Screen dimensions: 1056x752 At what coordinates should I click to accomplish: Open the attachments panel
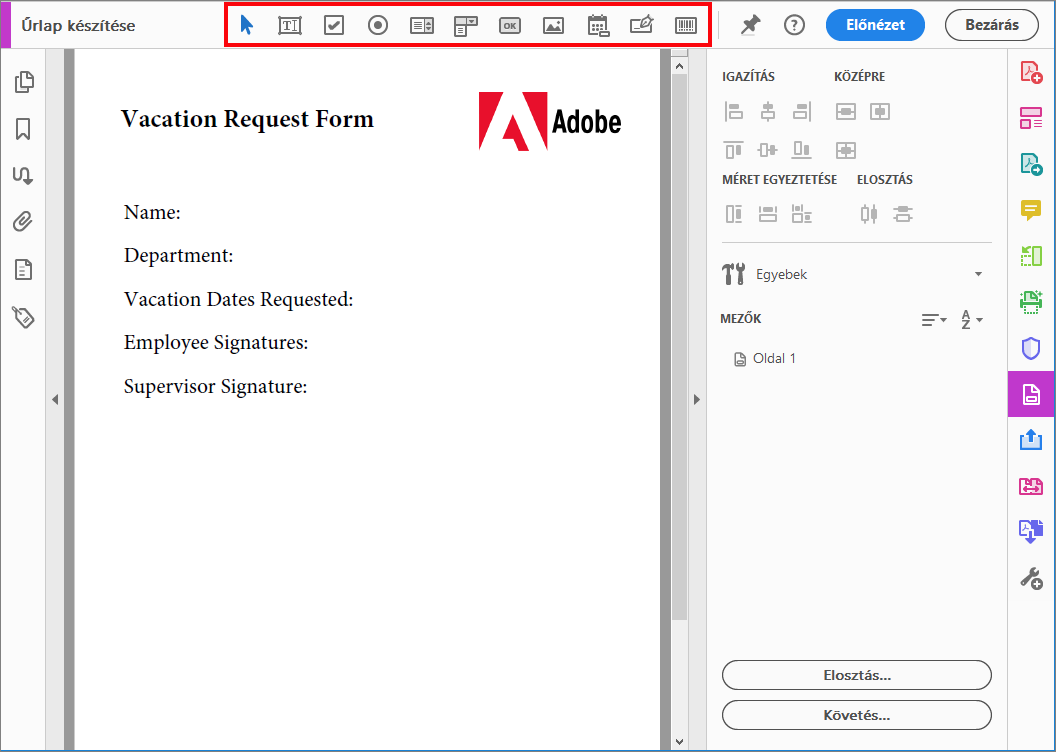click(x=24, y=221)
